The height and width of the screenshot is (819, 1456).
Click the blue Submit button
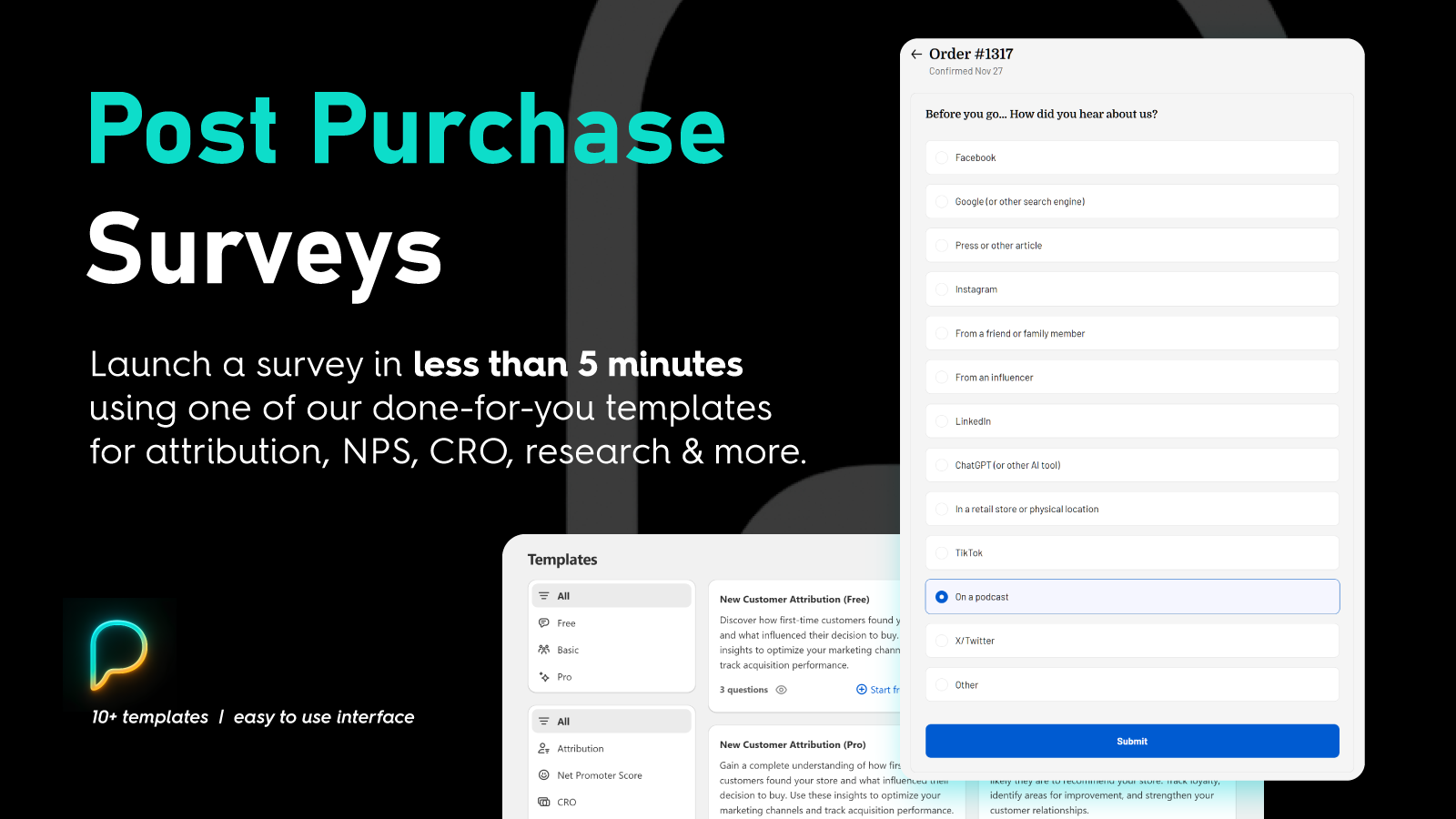click(x=1131, y=741)
